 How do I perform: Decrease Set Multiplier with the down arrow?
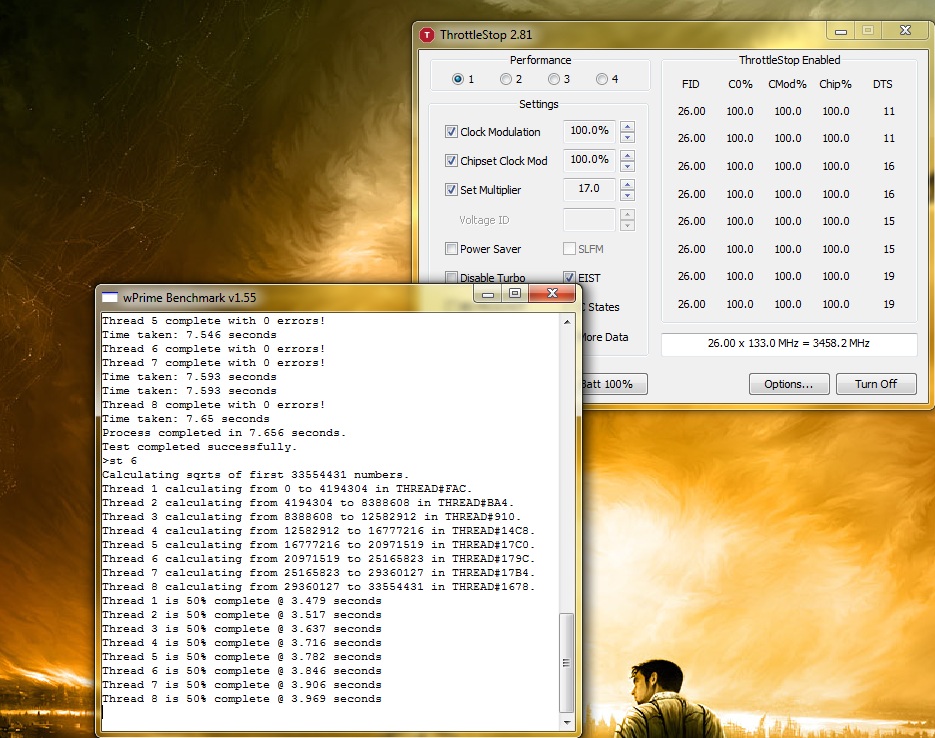(627, 196)
